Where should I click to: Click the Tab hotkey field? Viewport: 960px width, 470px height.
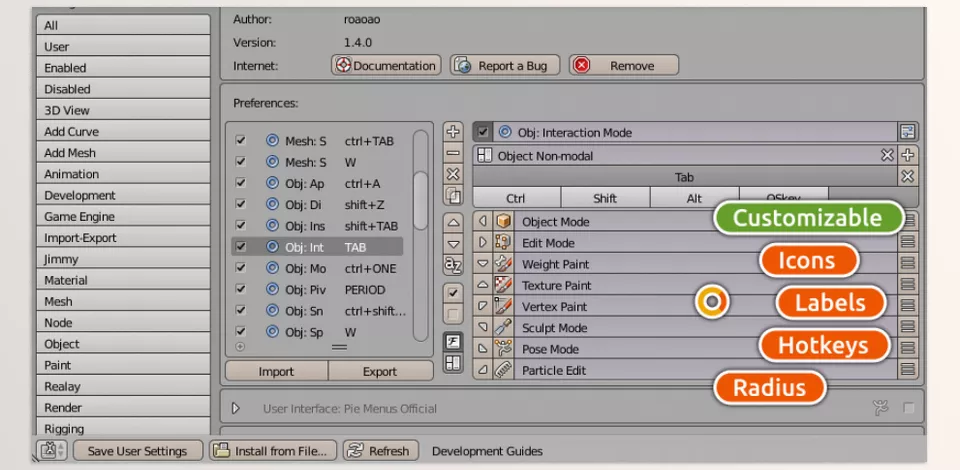coord(684,177)
